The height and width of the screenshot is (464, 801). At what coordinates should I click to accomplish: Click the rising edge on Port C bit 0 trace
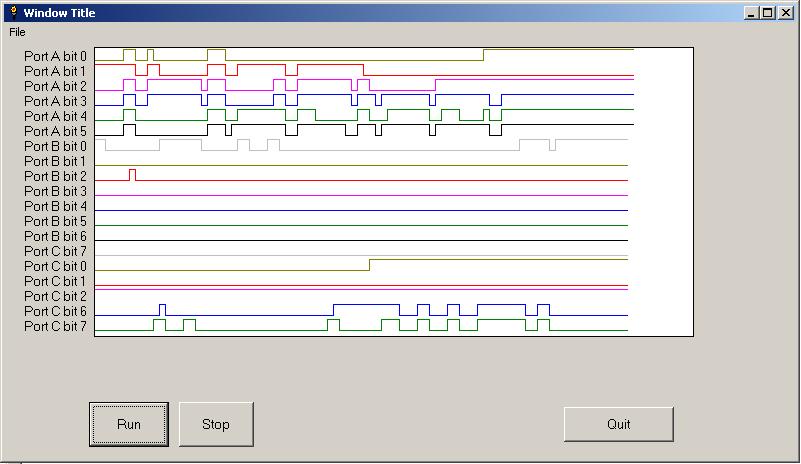(369, 265)
